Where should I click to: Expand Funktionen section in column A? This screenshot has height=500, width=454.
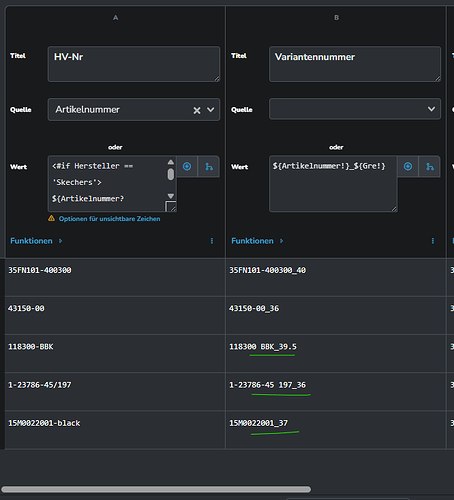coord(36,241)
